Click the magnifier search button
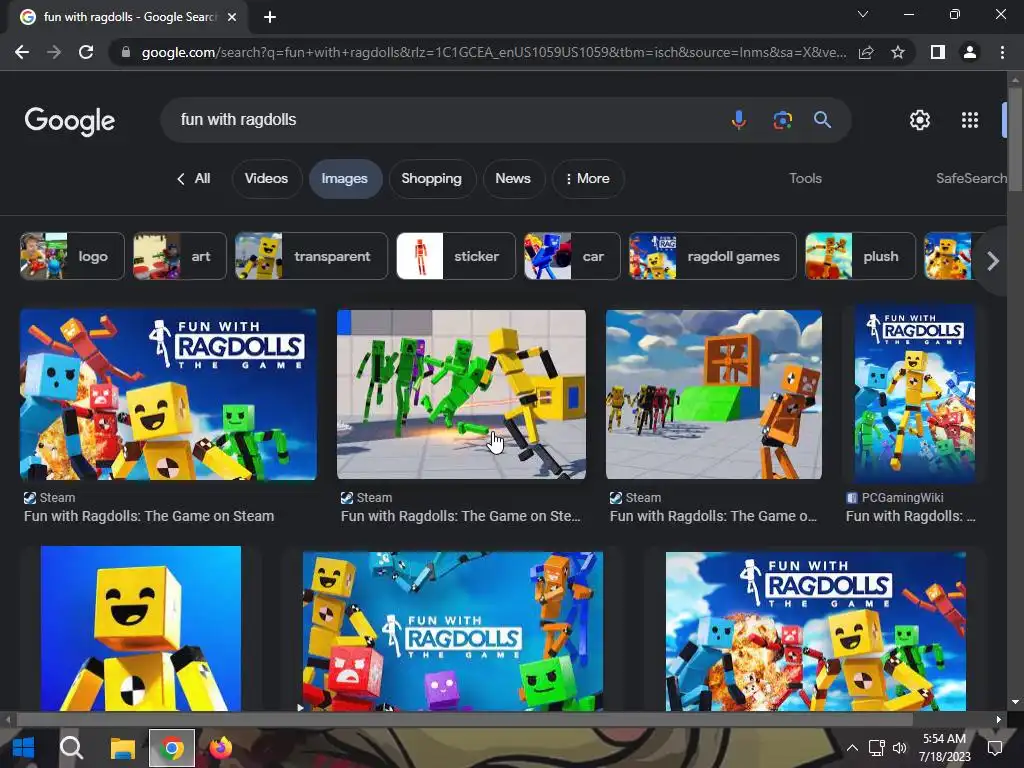The height and width of the screenshot is (768, 1024). [822, 120]
